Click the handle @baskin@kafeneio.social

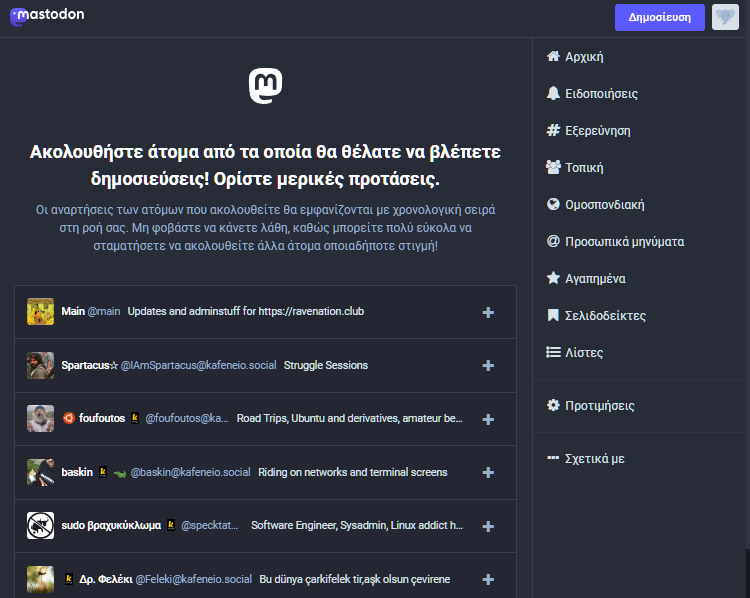coord(190,472)
